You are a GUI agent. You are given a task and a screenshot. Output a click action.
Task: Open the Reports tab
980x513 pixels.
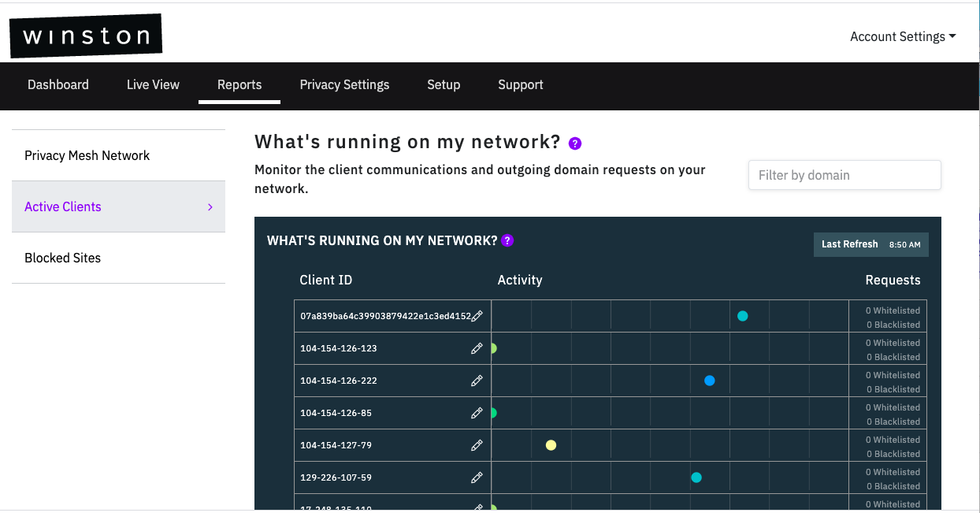[239, 85]
